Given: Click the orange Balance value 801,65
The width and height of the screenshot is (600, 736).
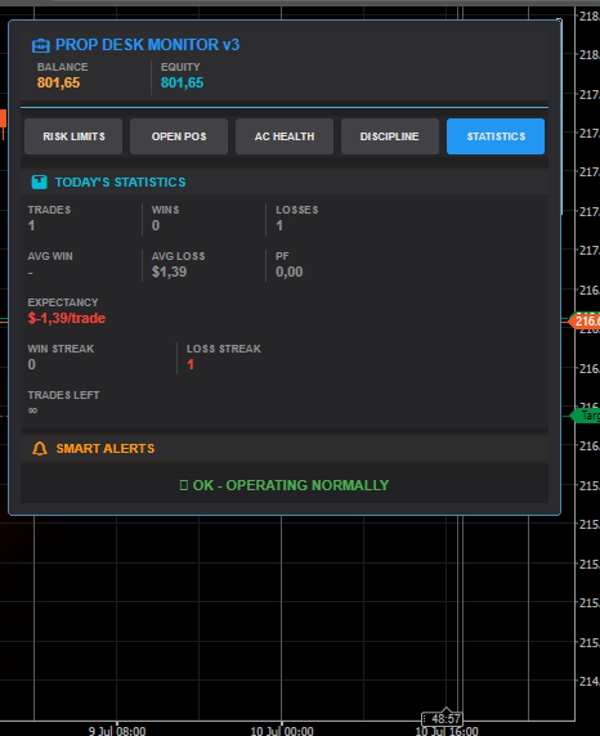Looking at the screenshot, I should pyautogui.click(x=59, y=83).
